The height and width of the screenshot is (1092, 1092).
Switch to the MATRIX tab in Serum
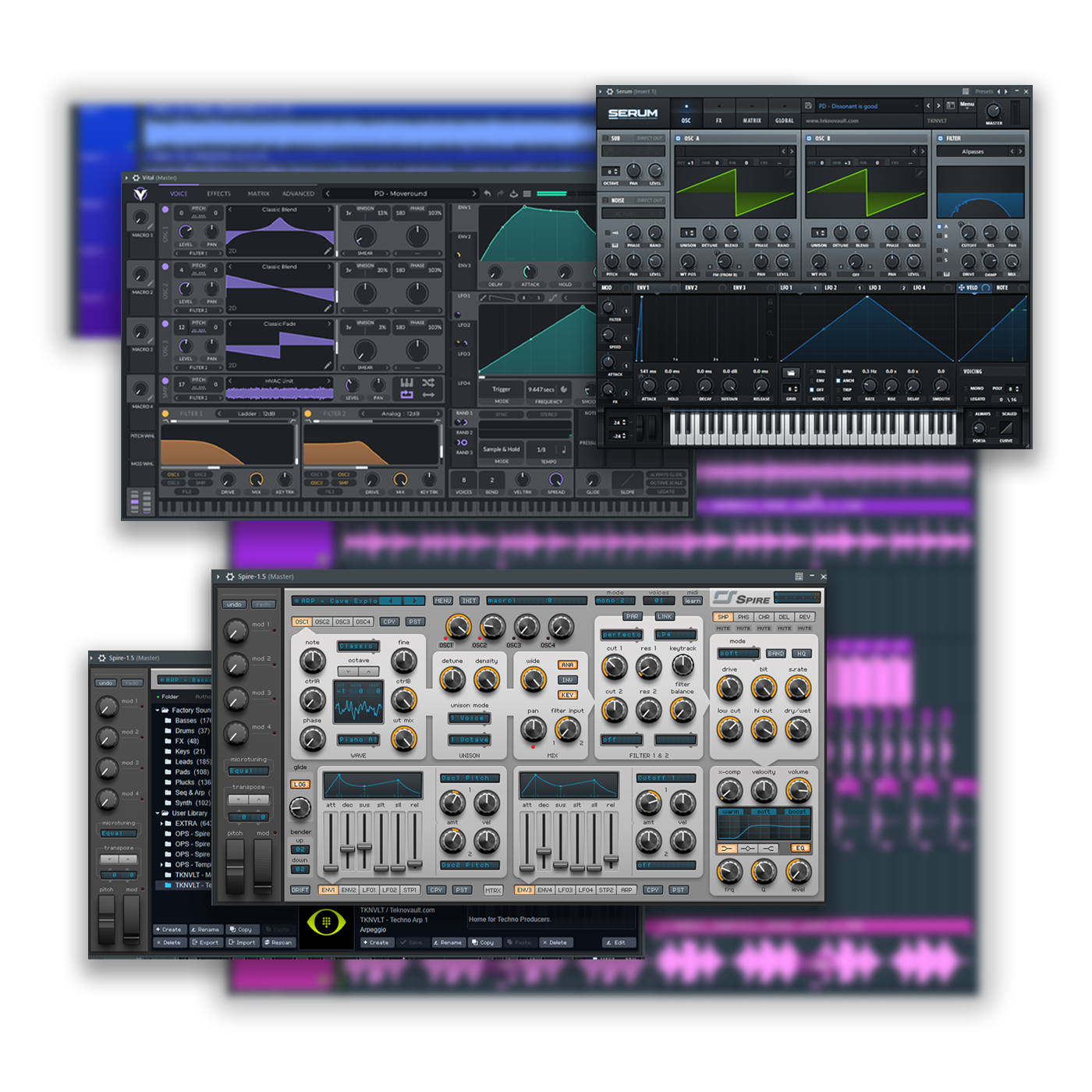pyautogui.click(x=751, y=121)
